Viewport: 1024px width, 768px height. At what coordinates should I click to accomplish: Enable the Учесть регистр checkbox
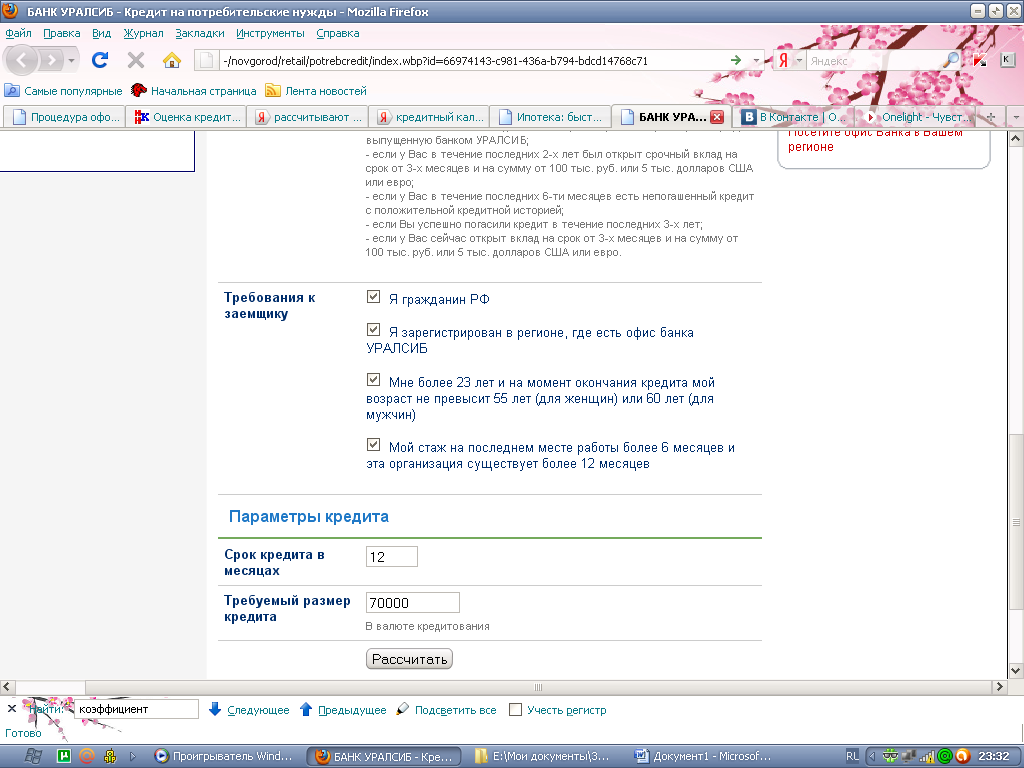(x=515, y=709)
